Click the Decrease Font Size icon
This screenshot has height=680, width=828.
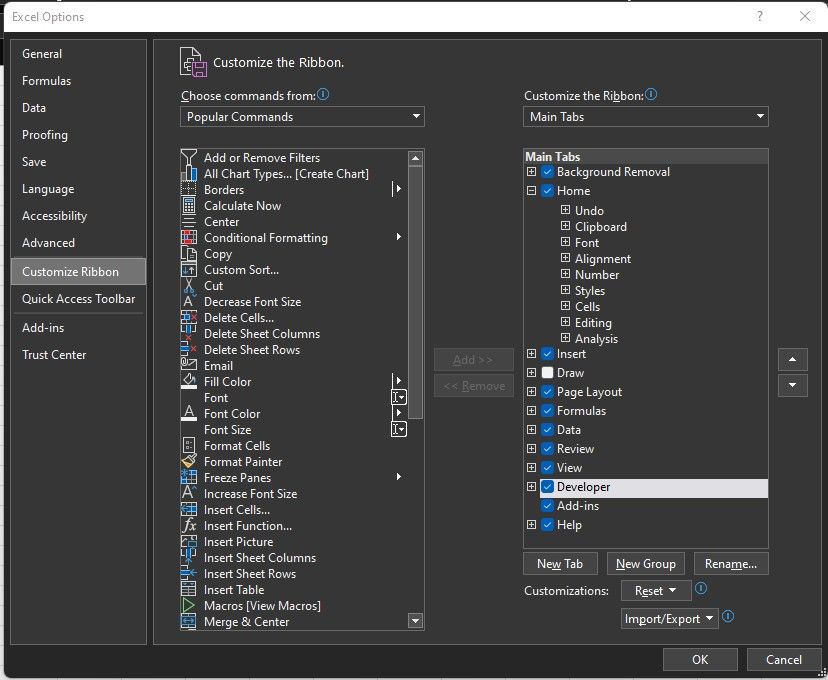point(187,301)
